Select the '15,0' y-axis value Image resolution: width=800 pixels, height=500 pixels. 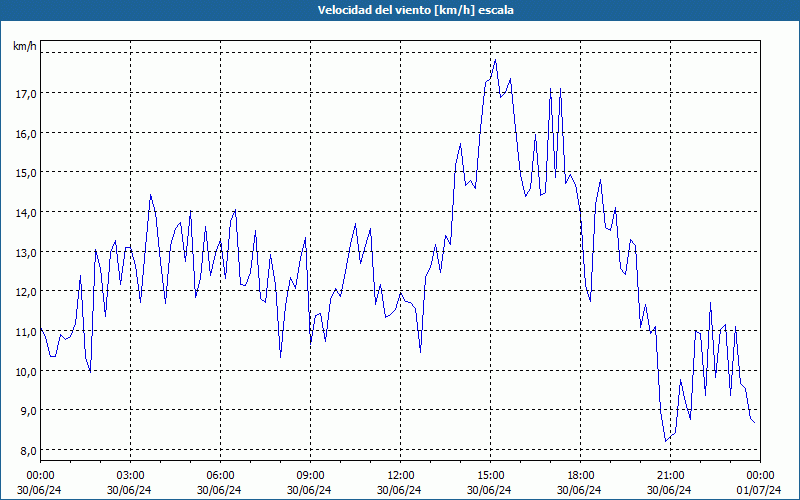point(27,172)
